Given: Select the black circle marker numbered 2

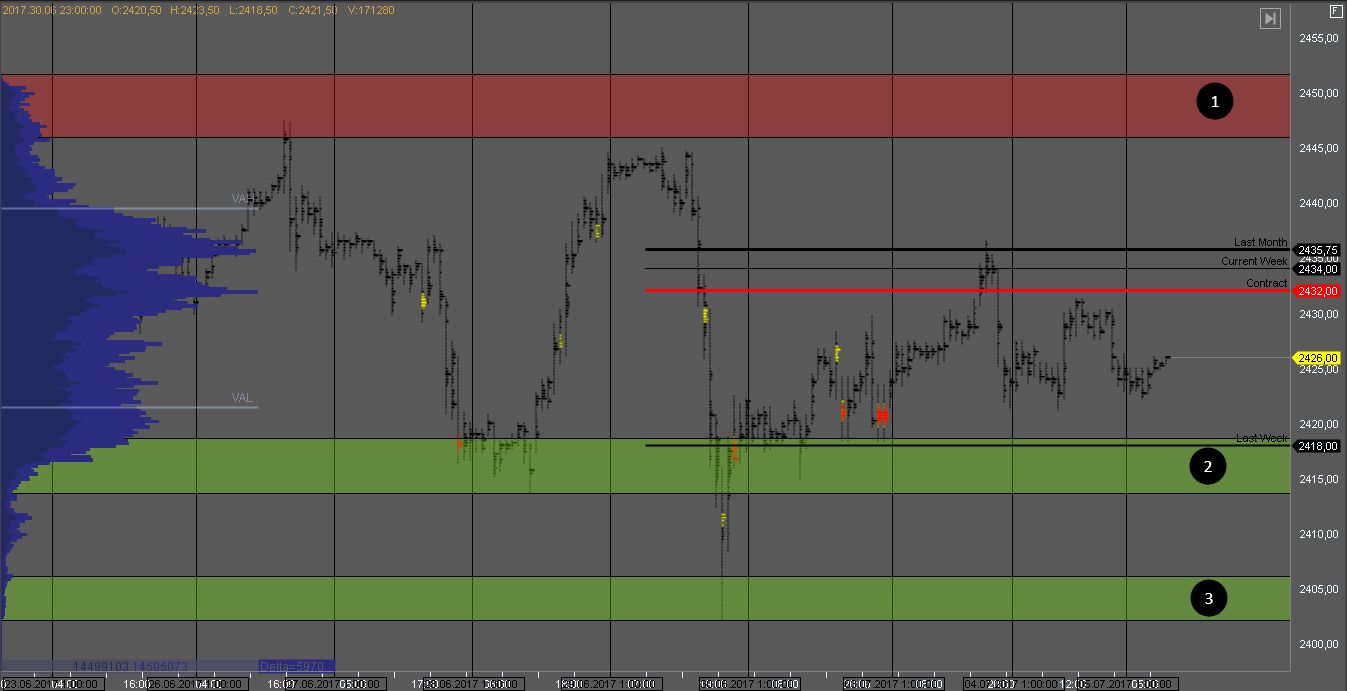Looking at the screenshot, I should tap(1208, 466).
